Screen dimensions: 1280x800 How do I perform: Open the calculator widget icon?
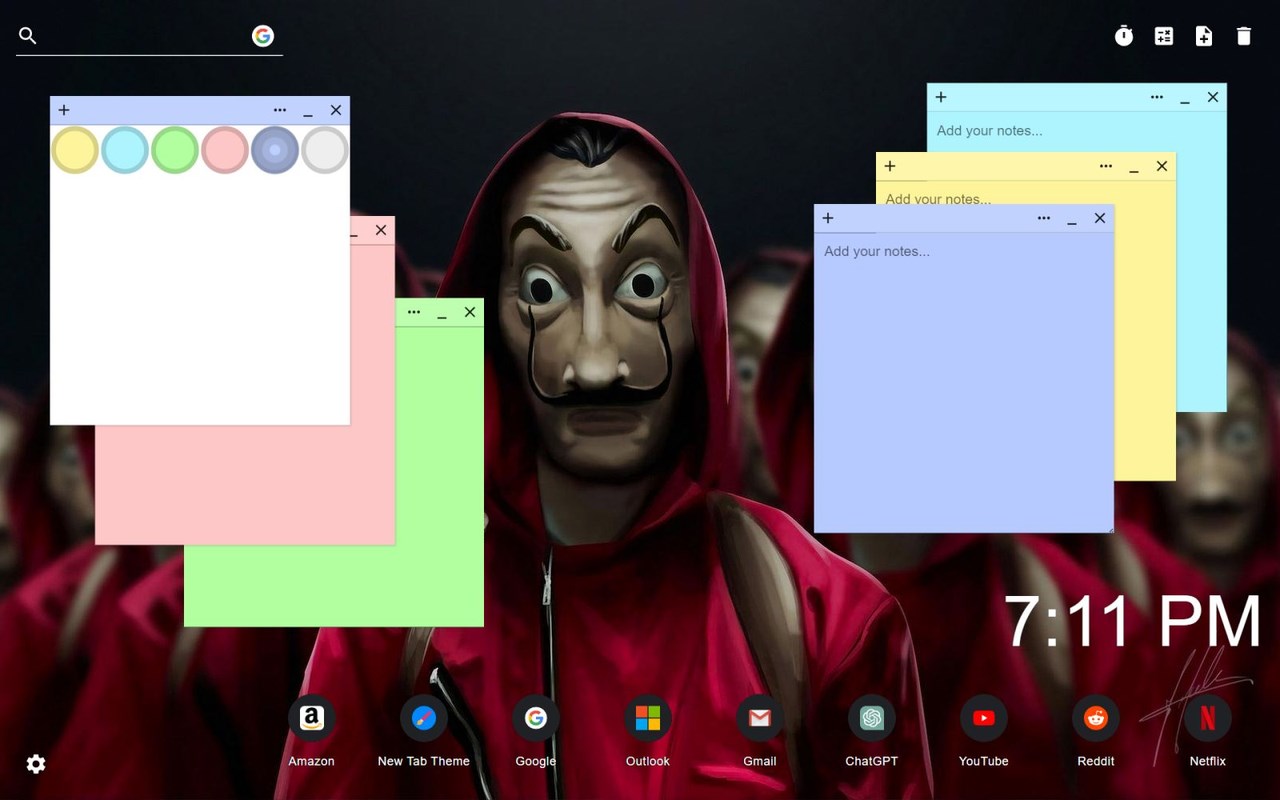click(1164, 36)
